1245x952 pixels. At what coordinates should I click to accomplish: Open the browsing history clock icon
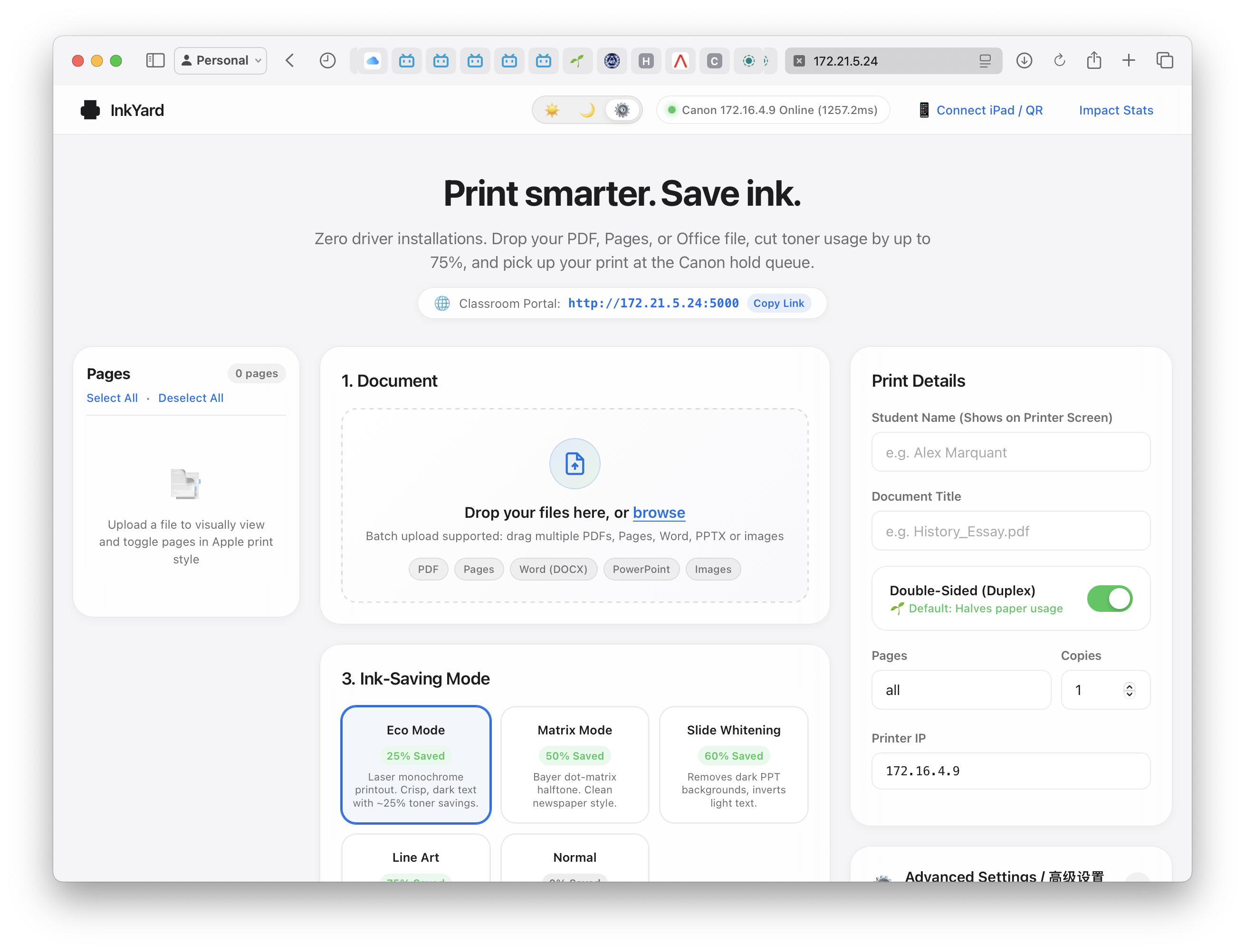click(327, 61)
